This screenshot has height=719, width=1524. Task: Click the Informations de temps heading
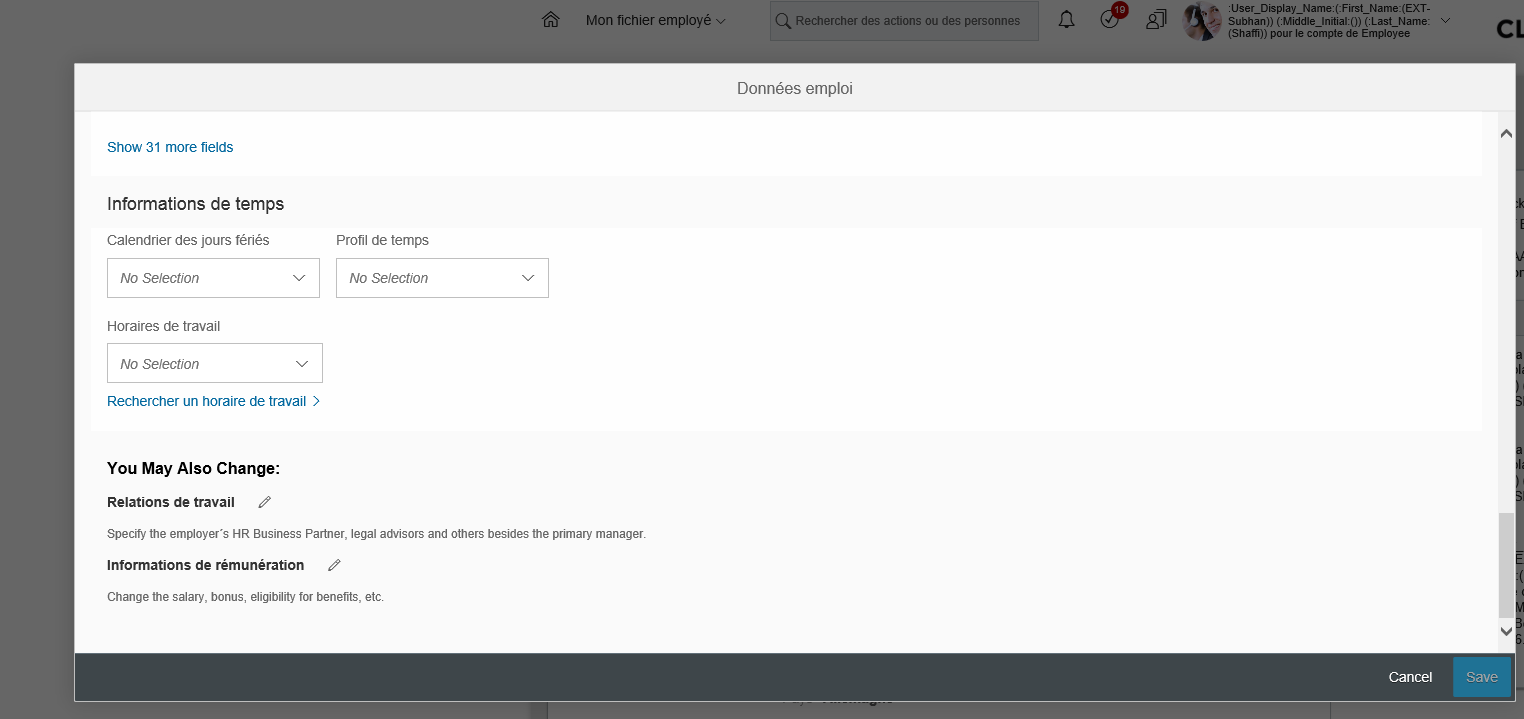(195, 204)
